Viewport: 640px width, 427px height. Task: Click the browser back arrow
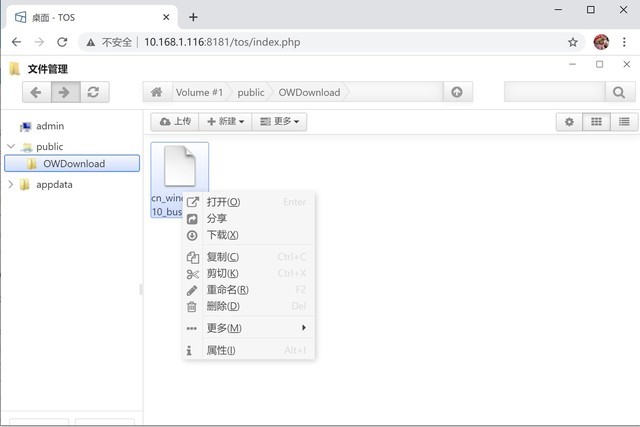pyautogui.click(x=16, y=42)
